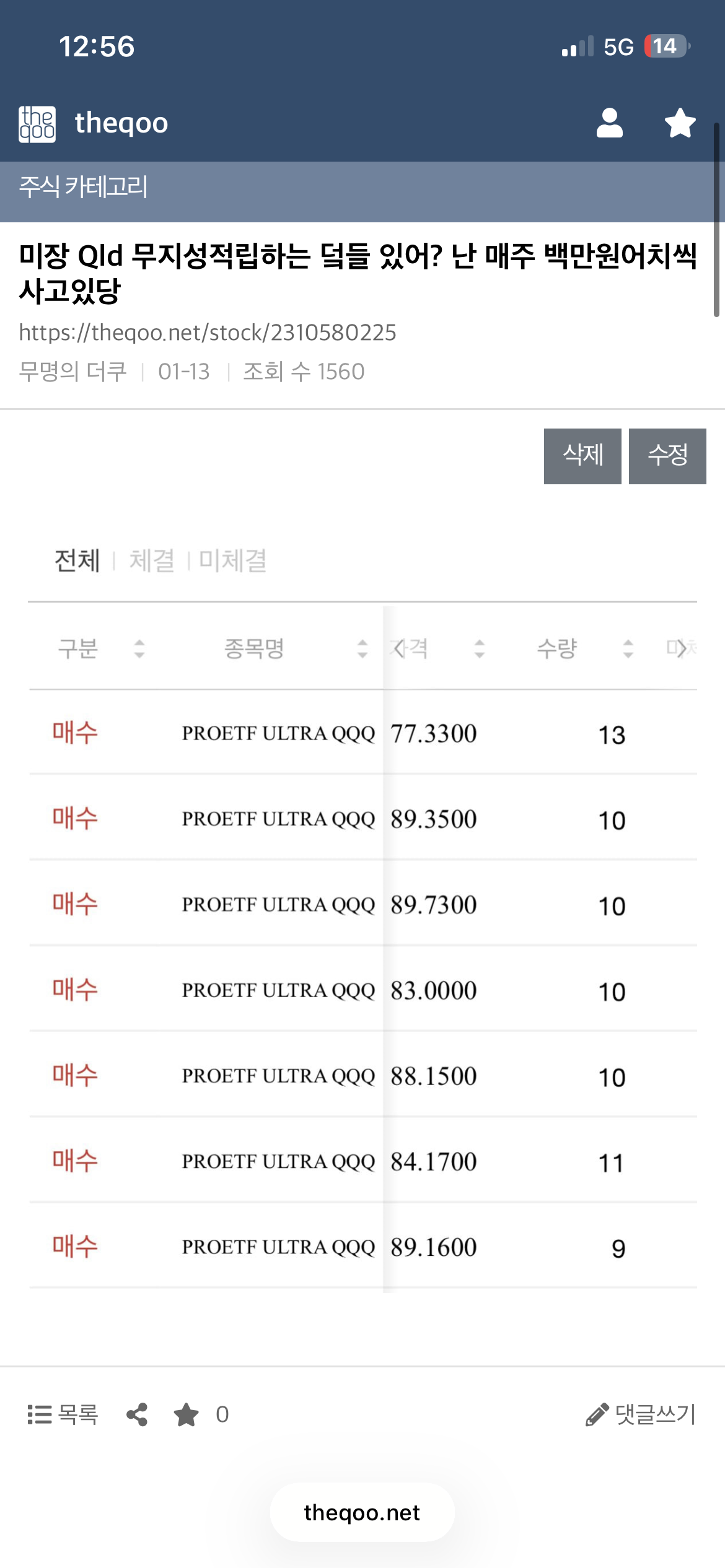
Task: Sort by price column arrows
Action: [479, 648]
